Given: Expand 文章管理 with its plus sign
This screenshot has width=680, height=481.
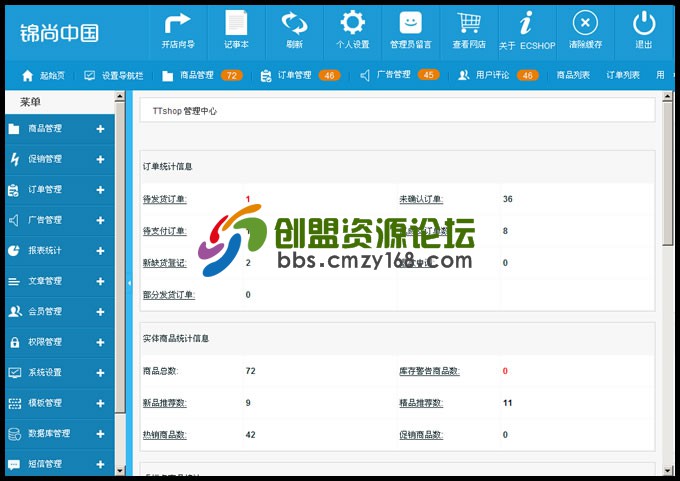Looking at the screenshot, I should (100, 281).
